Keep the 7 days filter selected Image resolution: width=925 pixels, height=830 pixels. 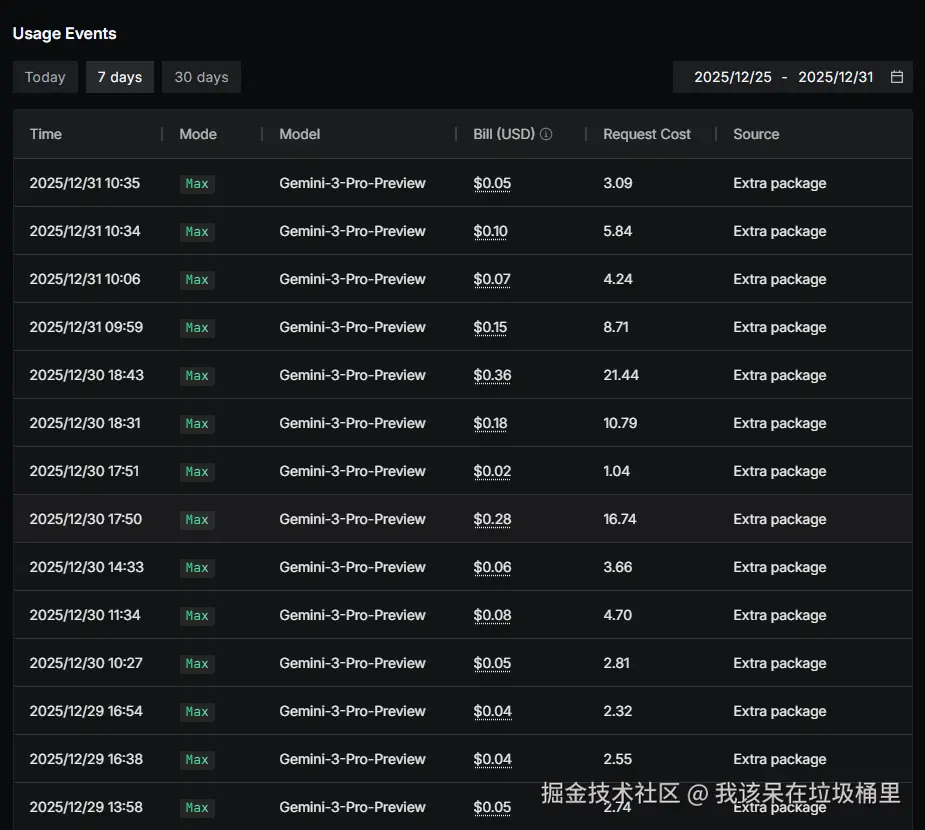click(x=119, y=76)
